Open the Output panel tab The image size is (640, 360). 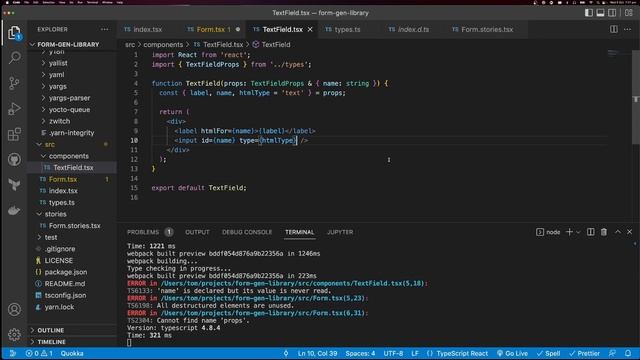(x=197, y=232)
